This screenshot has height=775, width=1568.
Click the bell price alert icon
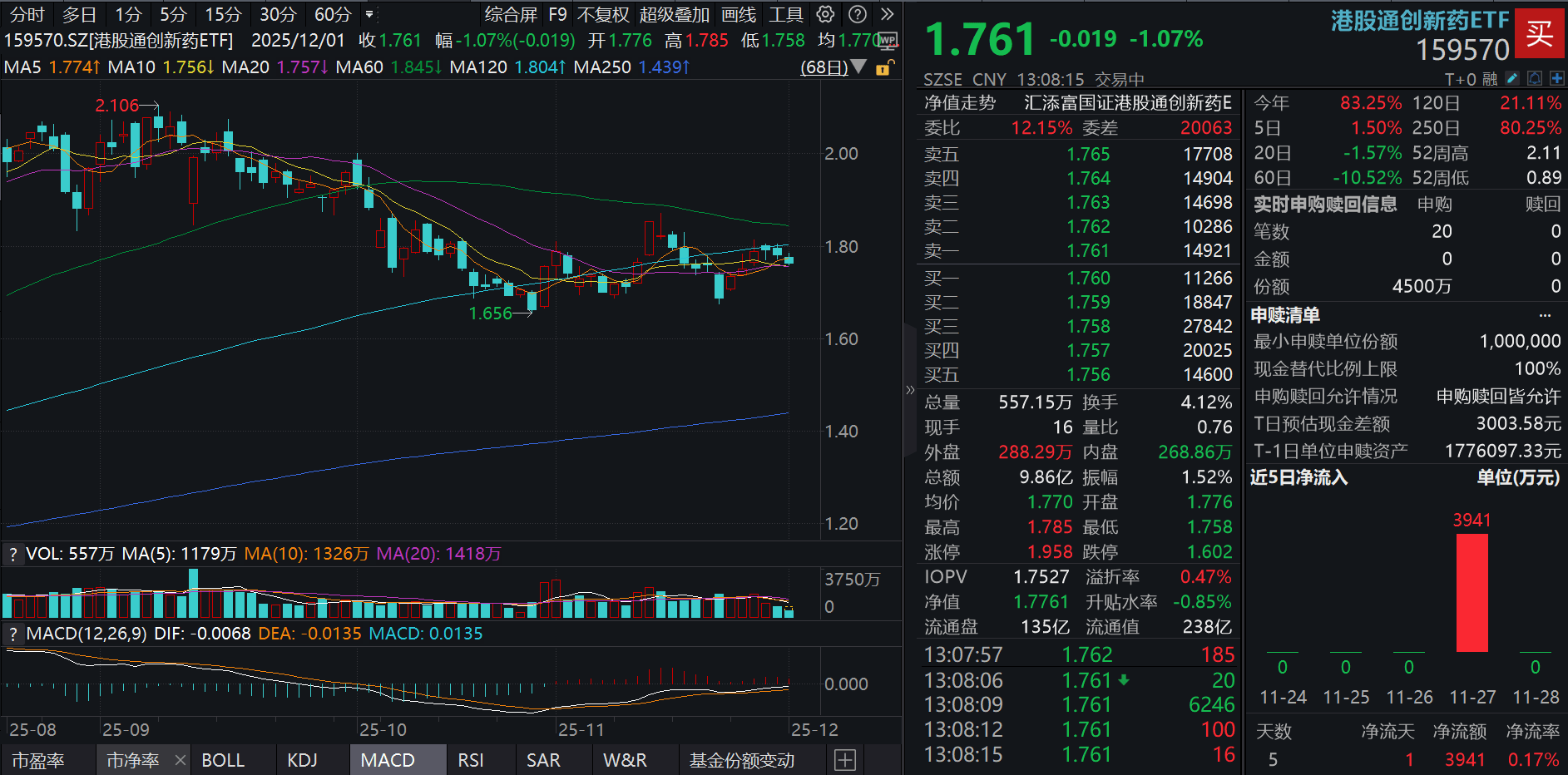tap(1535, 78)
